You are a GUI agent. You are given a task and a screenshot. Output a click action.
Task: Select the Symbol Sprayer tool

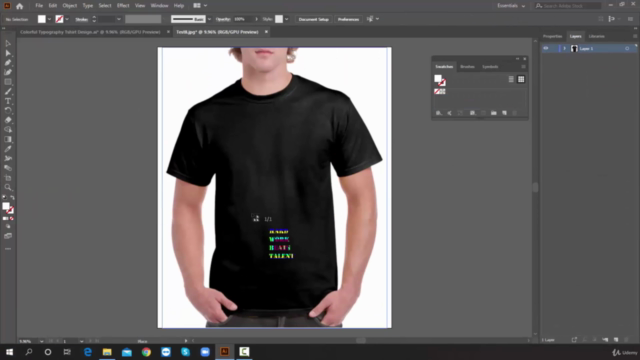(x=8, y=158)
